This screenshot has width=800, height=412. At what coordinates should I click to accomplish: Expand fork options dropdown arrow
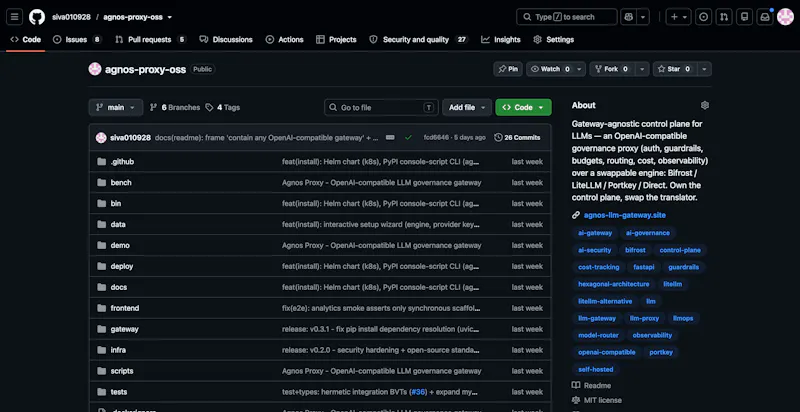[x=642, y=69]
